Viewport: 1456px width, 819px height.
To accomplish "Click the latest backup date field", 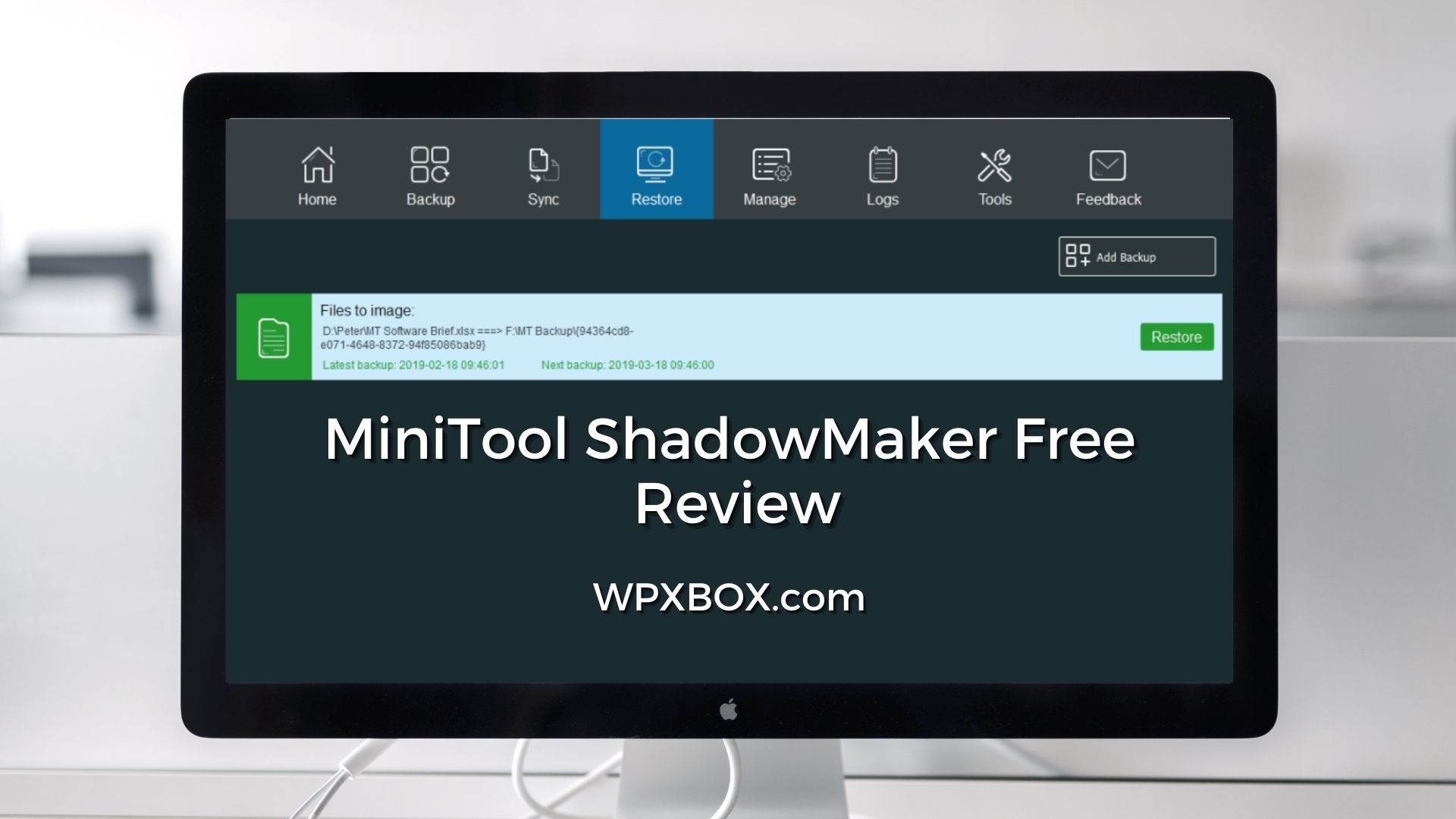I will pyautogui.click(x=413, y=365).
